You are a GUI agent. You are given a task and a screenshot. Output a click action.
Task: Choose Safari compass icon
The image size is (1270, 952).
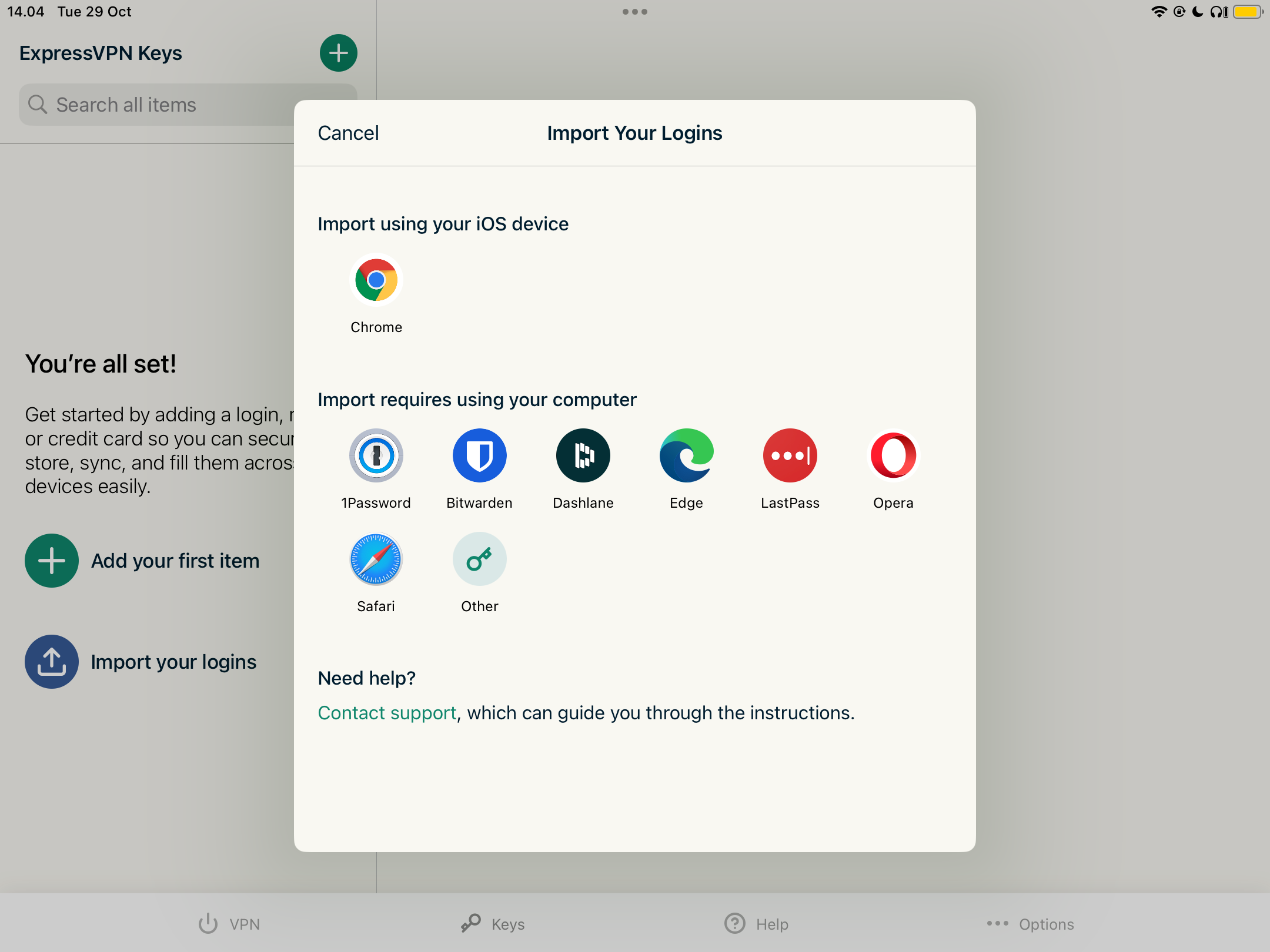point(376,559)
